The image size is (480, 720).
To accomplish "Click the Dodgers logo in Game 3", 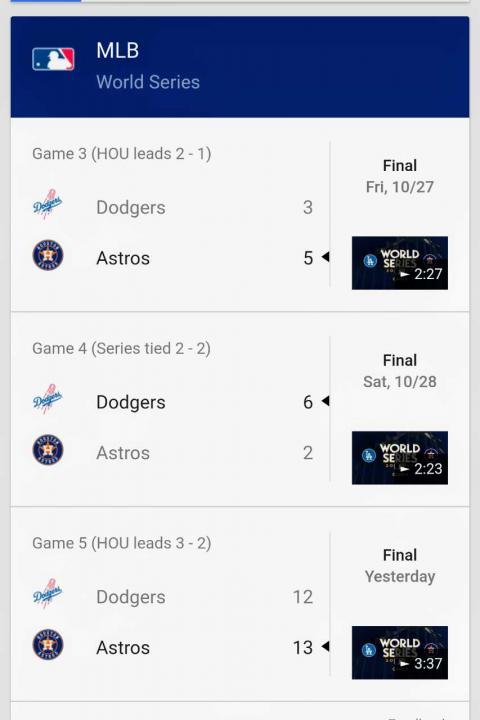I will click(47, 204).
